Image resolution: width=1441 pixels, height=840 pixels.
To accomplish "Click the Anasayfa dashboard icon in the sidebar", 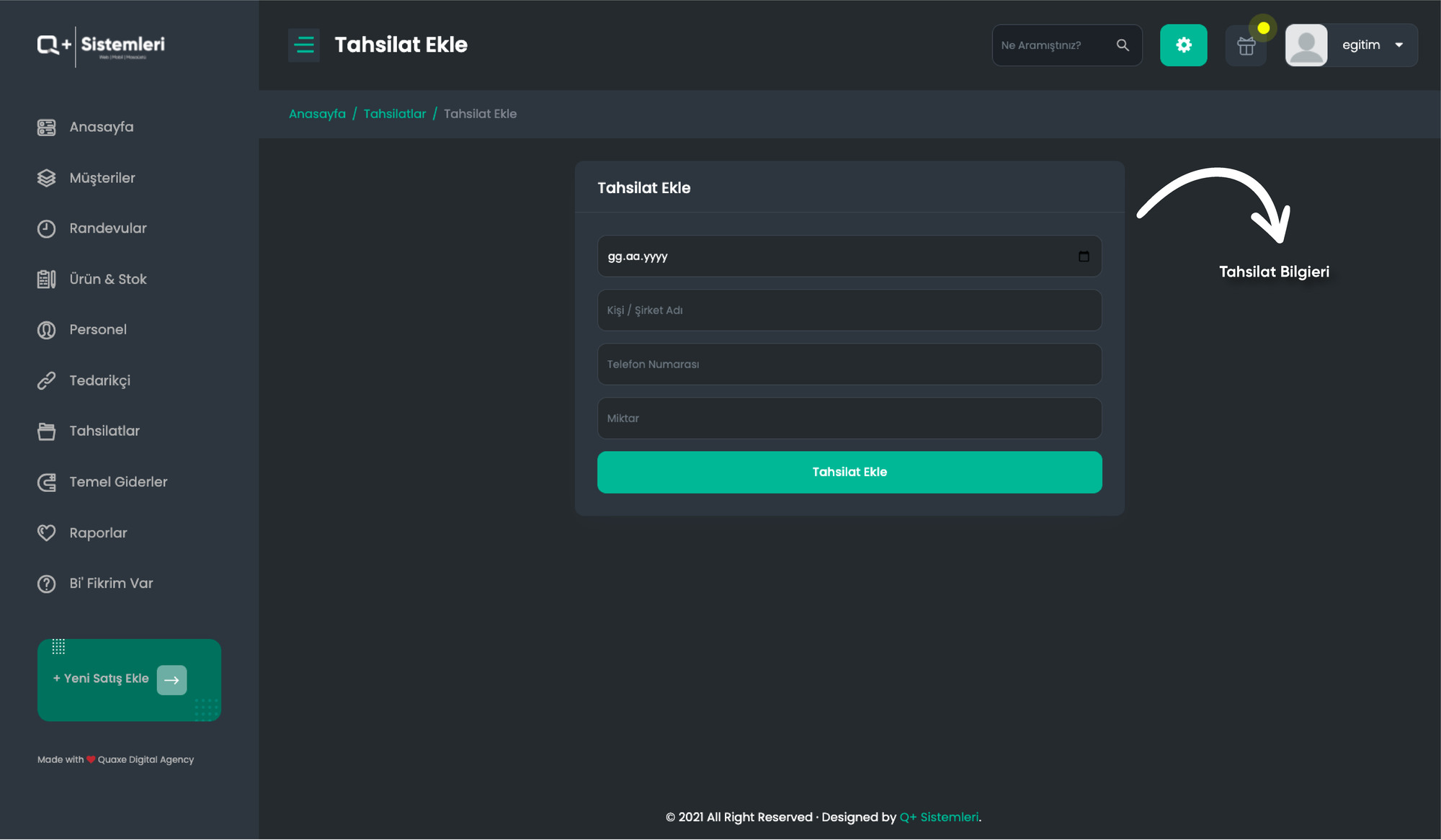I will 46,128.
